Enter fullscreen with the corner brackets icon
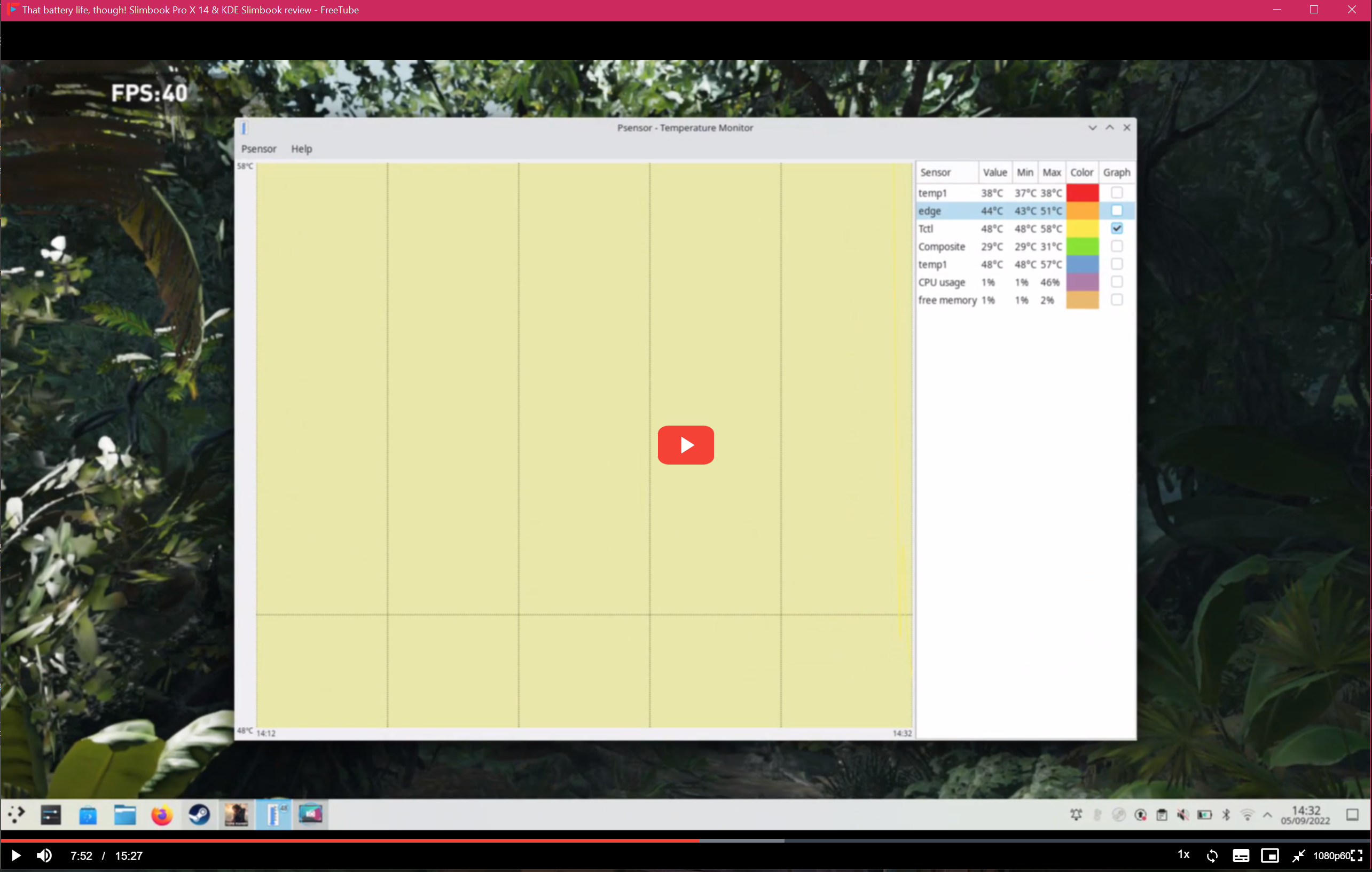 click(1358, 855)
